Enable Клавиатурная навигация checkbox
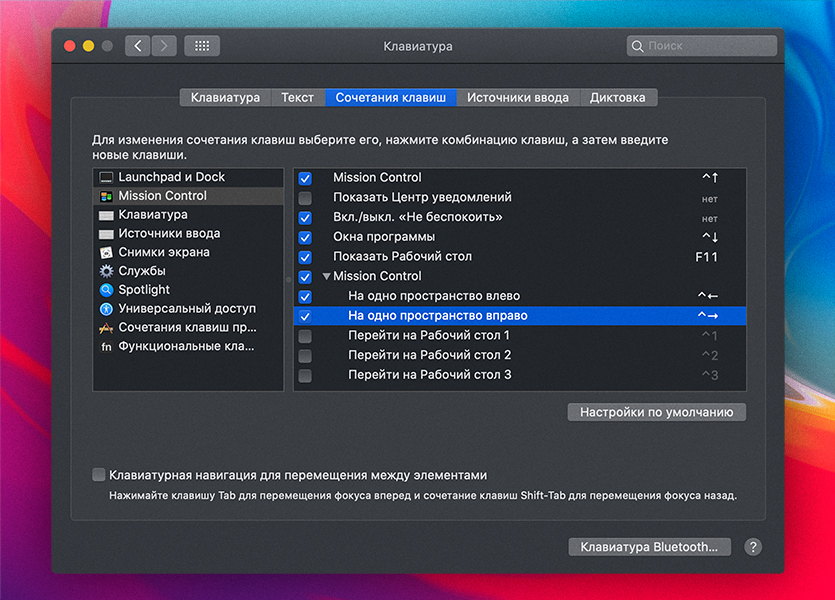835x600 pixels. [99, 475]
